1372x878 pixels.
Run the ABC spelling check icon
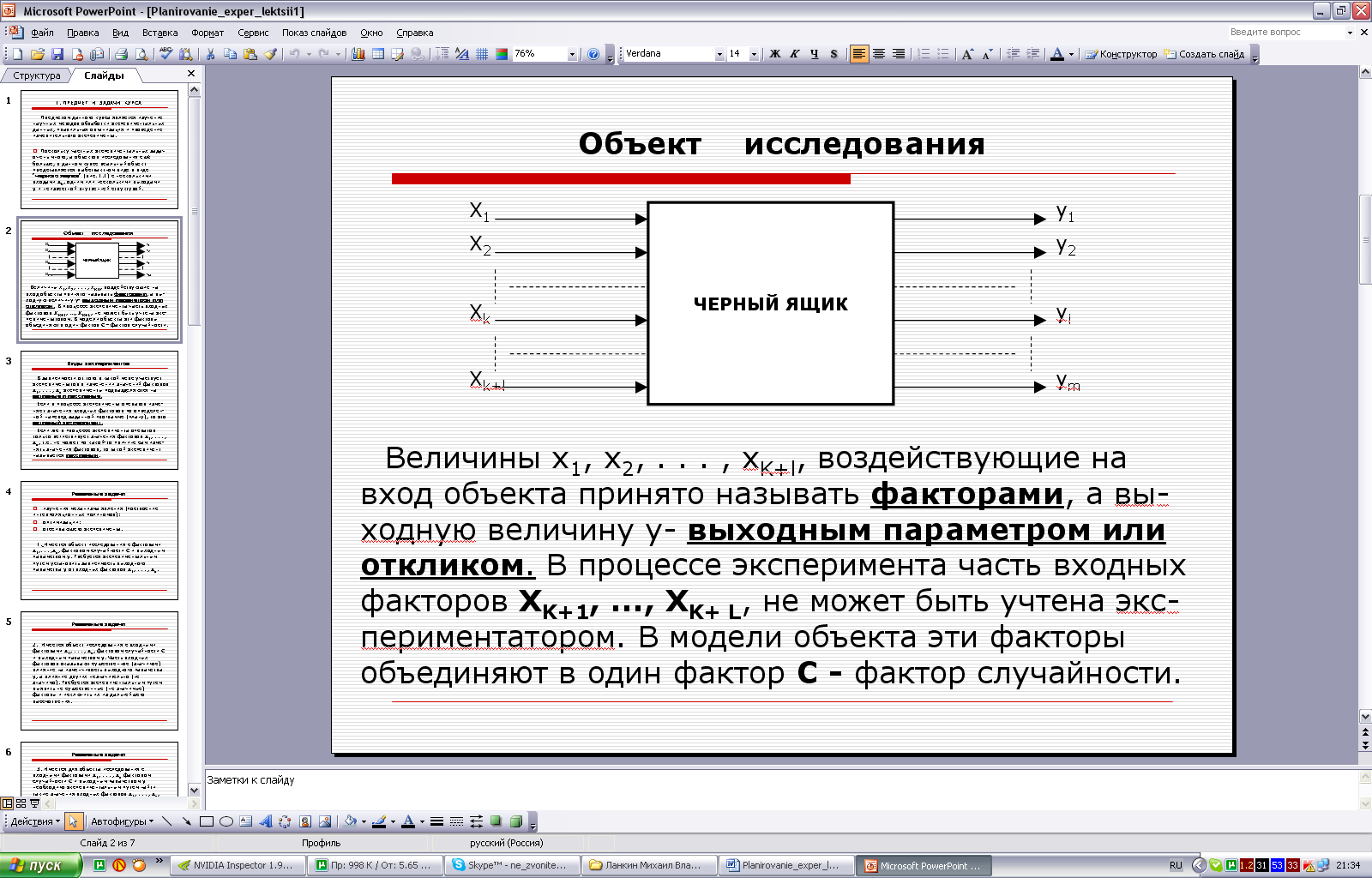tap(166, 54)
